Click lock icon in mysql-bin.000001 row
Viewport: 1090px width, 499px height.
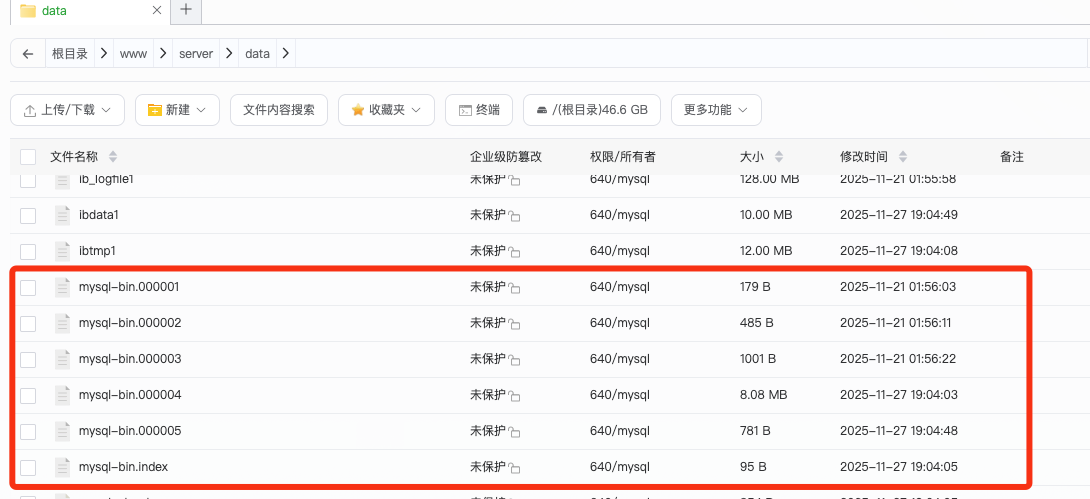point(514,288)
